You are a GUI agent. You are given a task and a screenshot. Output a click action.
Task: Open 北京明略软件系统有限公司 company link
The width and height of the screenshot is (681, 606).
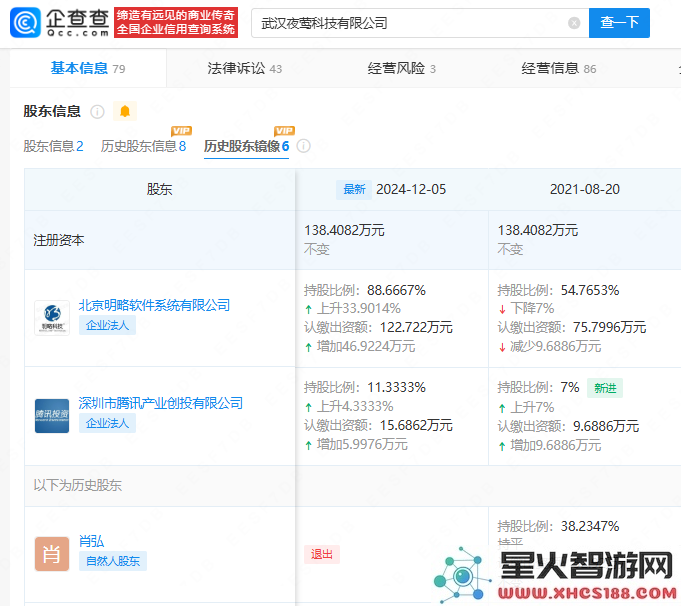tap(154, 305)
